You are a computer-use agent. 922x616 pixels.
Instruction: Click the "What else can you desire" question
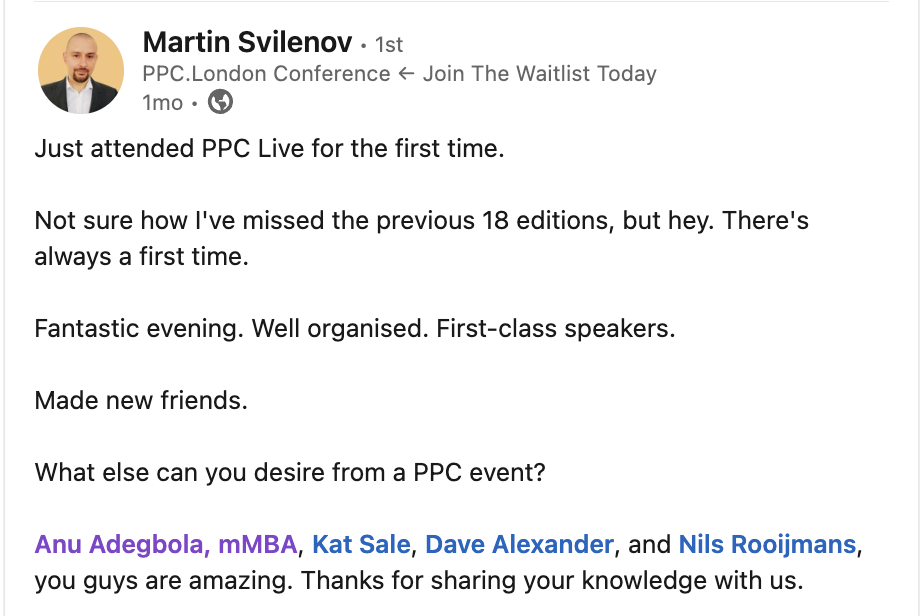click(x=290, y=473)
